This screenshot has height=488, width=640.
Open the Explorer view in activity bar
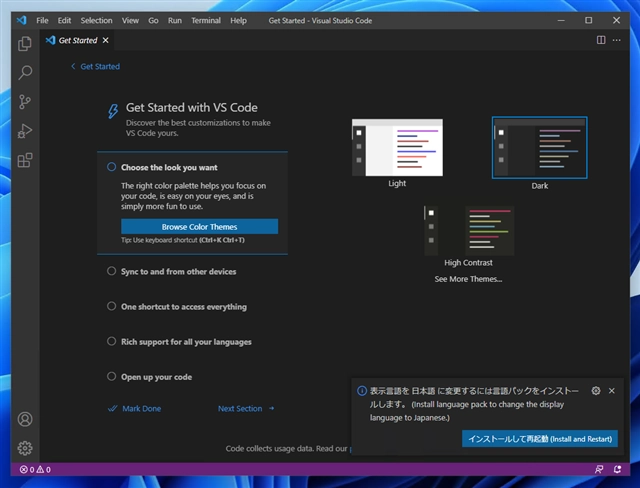(x=25, y=44)
